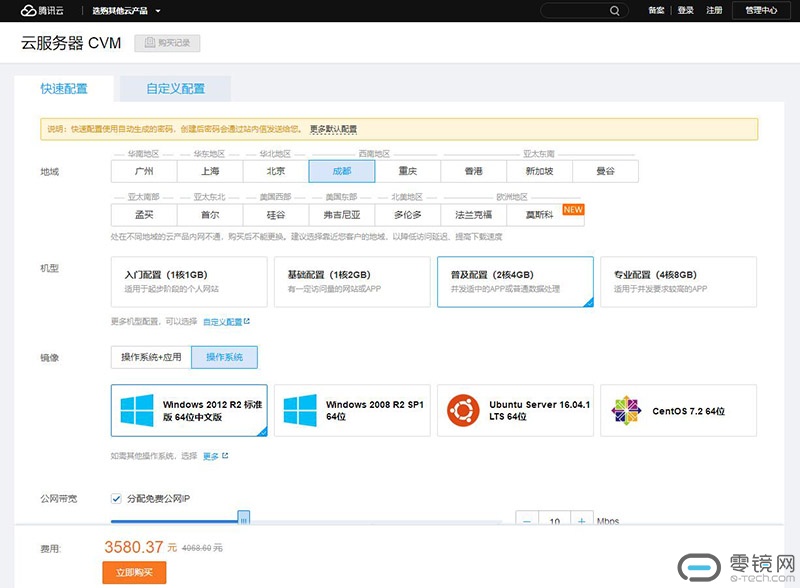Switch image type to 操作系统+应用
Viewport: 800px width, 588px height.
tap(151, 357)
